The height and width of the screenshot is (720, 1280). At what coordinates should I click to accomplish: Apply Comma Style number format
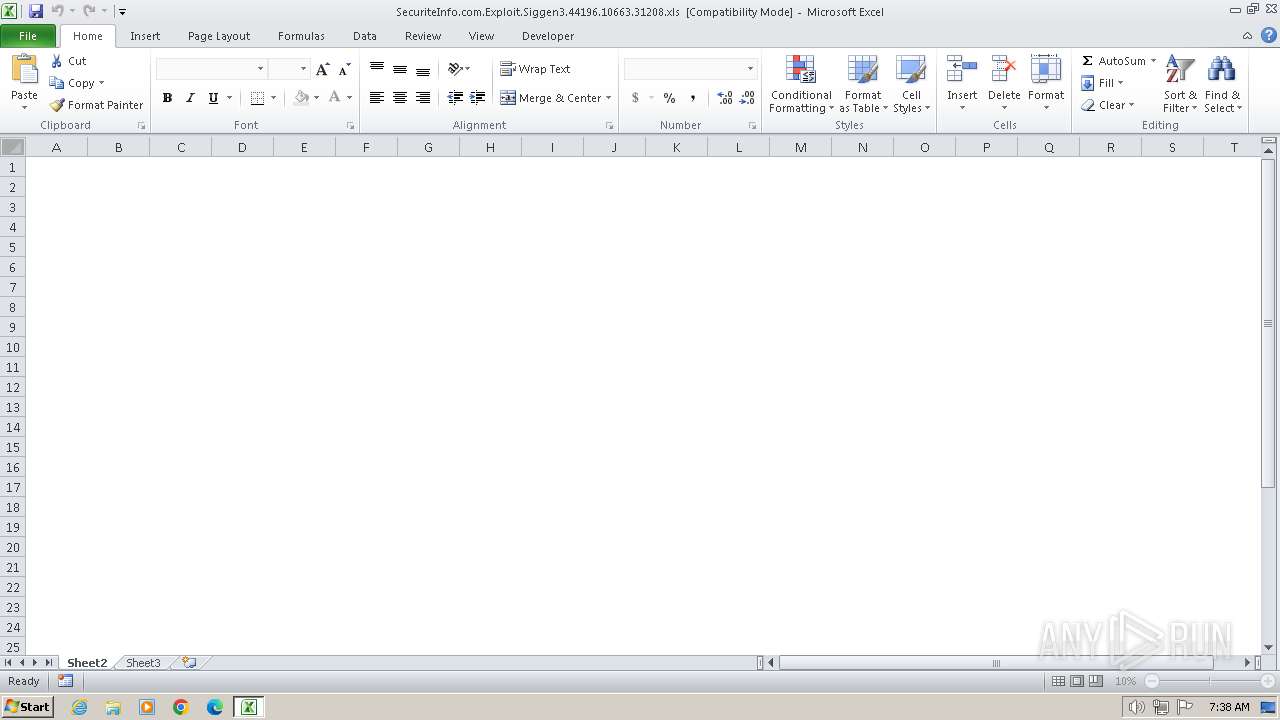coord(692,98)
